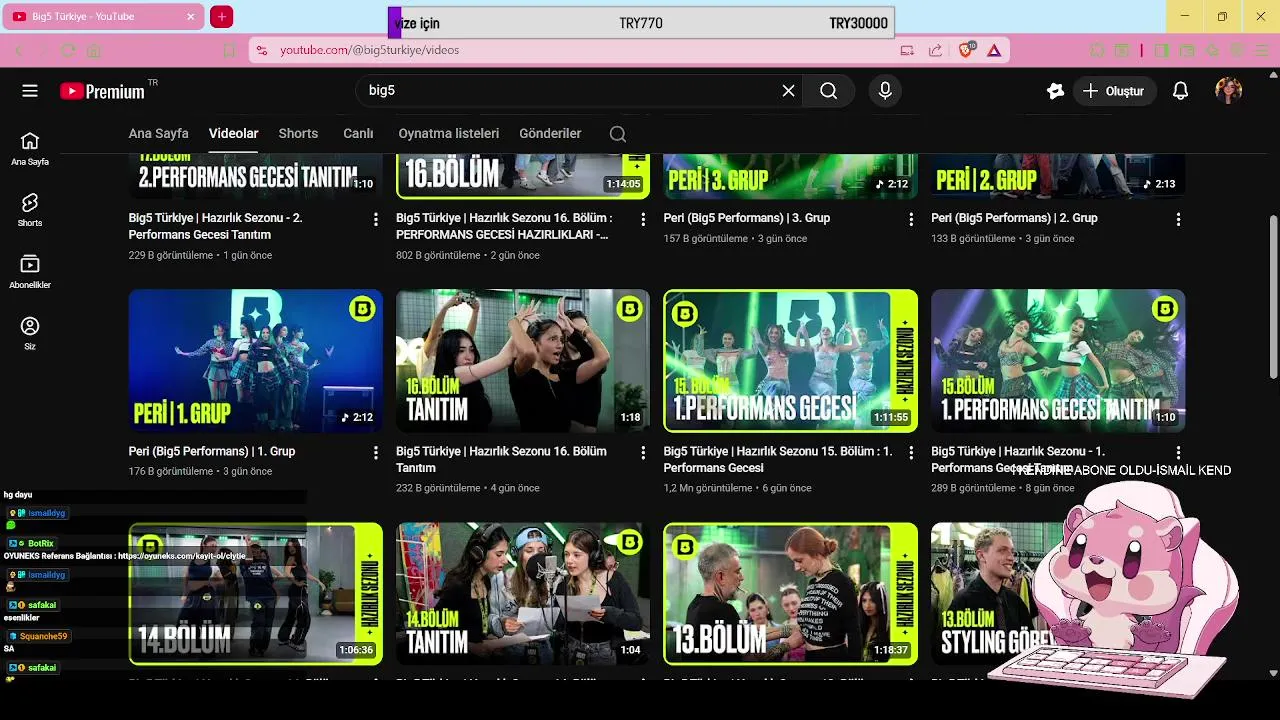
Task: Open title 'Hazırlık Sezonu 16. Bölüm Tanıtım'
Action: click(x=501, y=460)
